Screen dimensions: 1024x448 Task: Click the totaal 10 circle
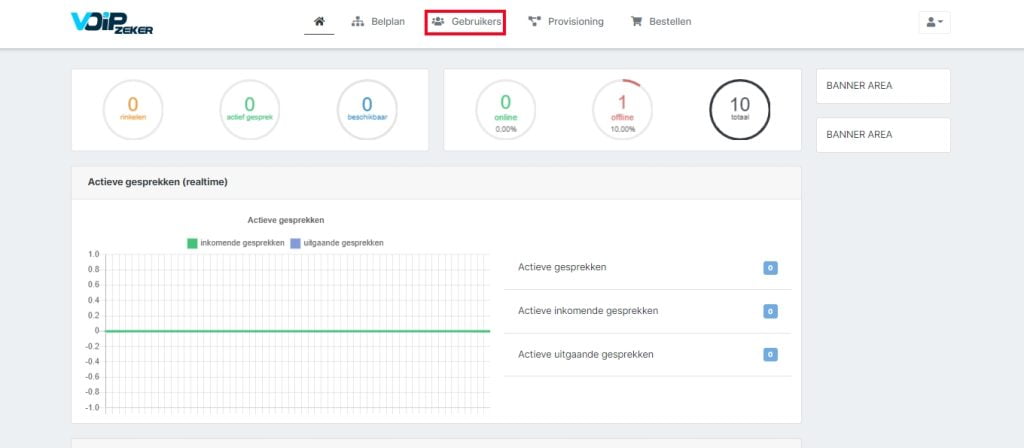click(740, 110)
